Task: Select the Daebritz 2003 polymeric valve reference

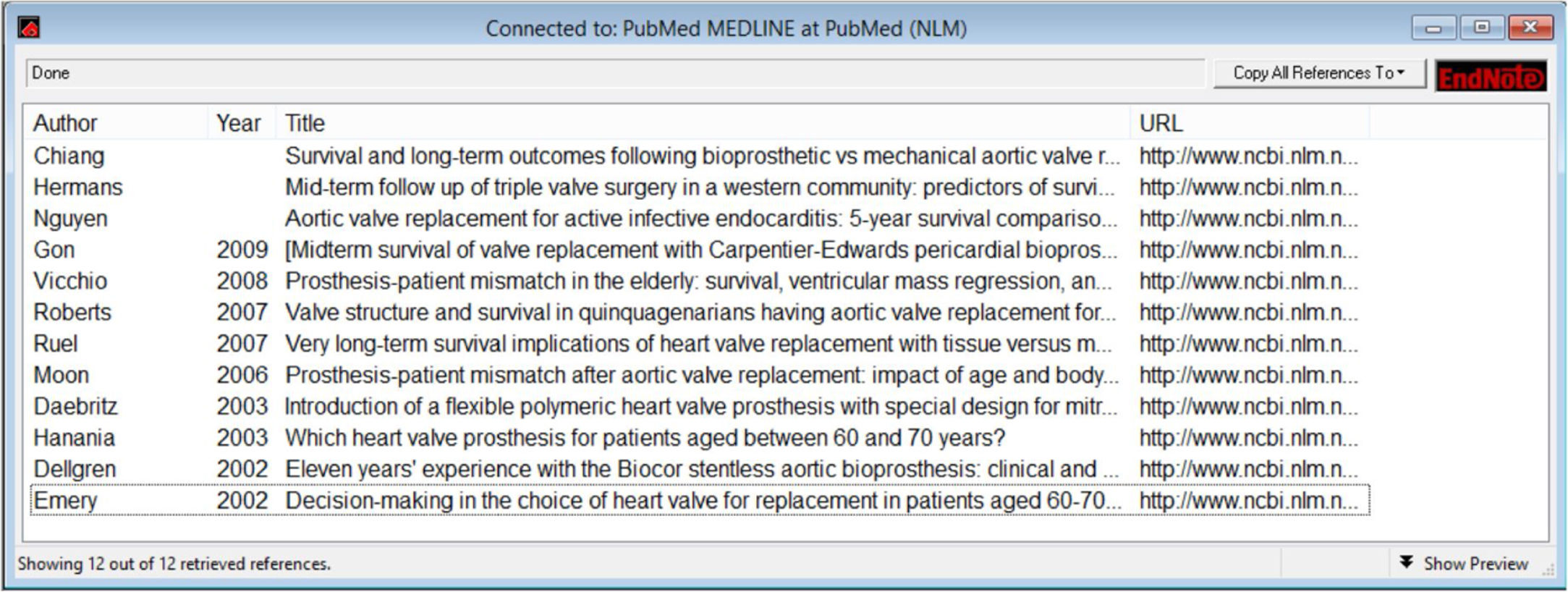Action: pyautogui.click(x=700, y=406)
